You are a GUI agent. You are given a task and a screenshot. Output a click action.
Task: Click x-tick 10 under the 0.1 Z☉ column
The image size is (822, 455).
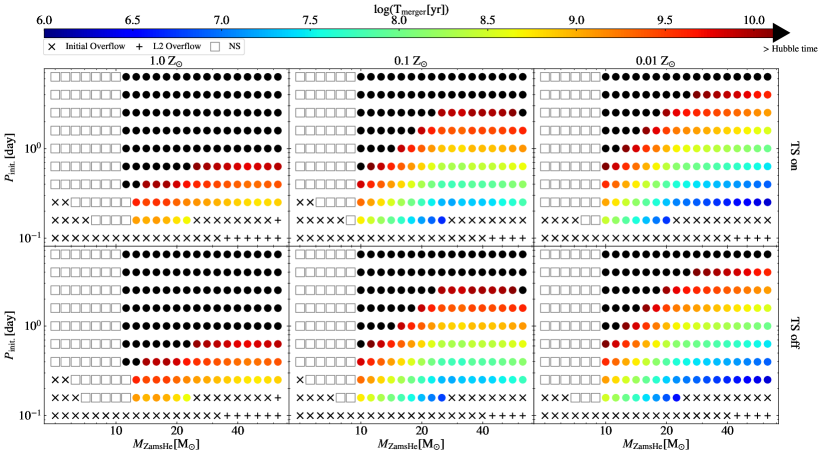(x=361, y=431)
